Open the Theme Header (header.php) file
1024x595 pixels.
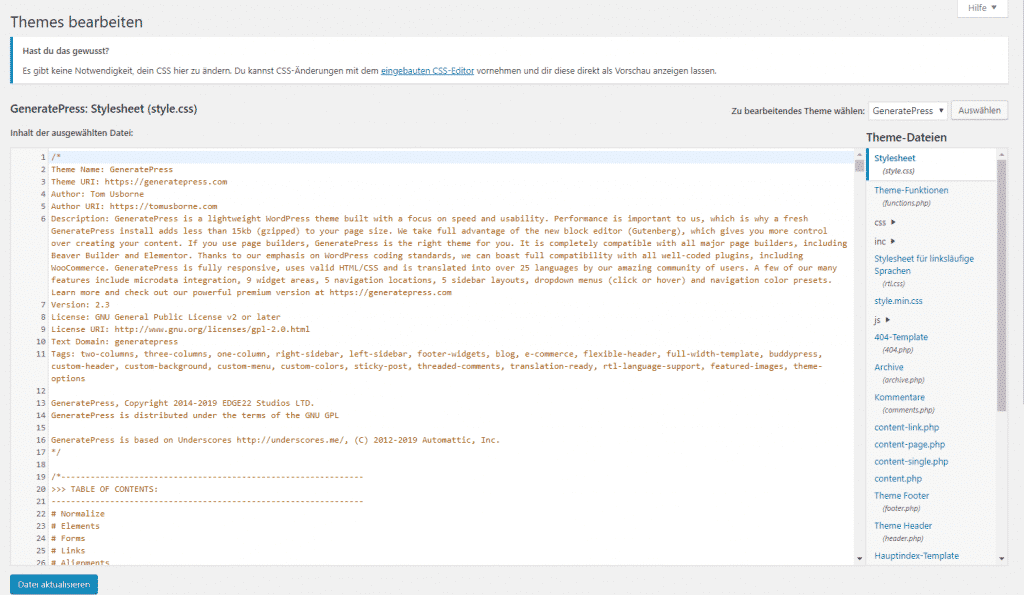click(x=903, y=526)
